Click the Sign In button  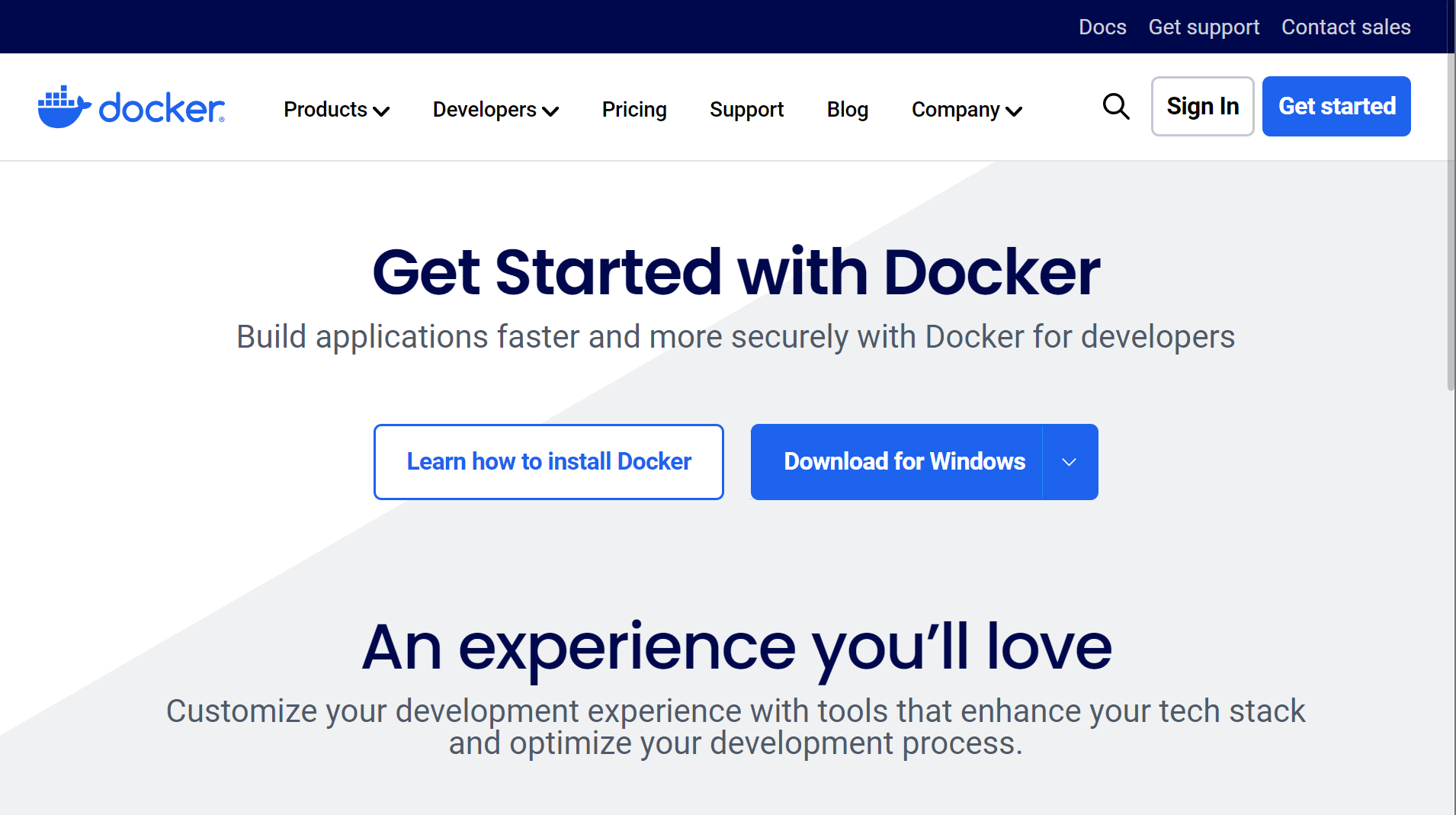[x=1203, y=107]
